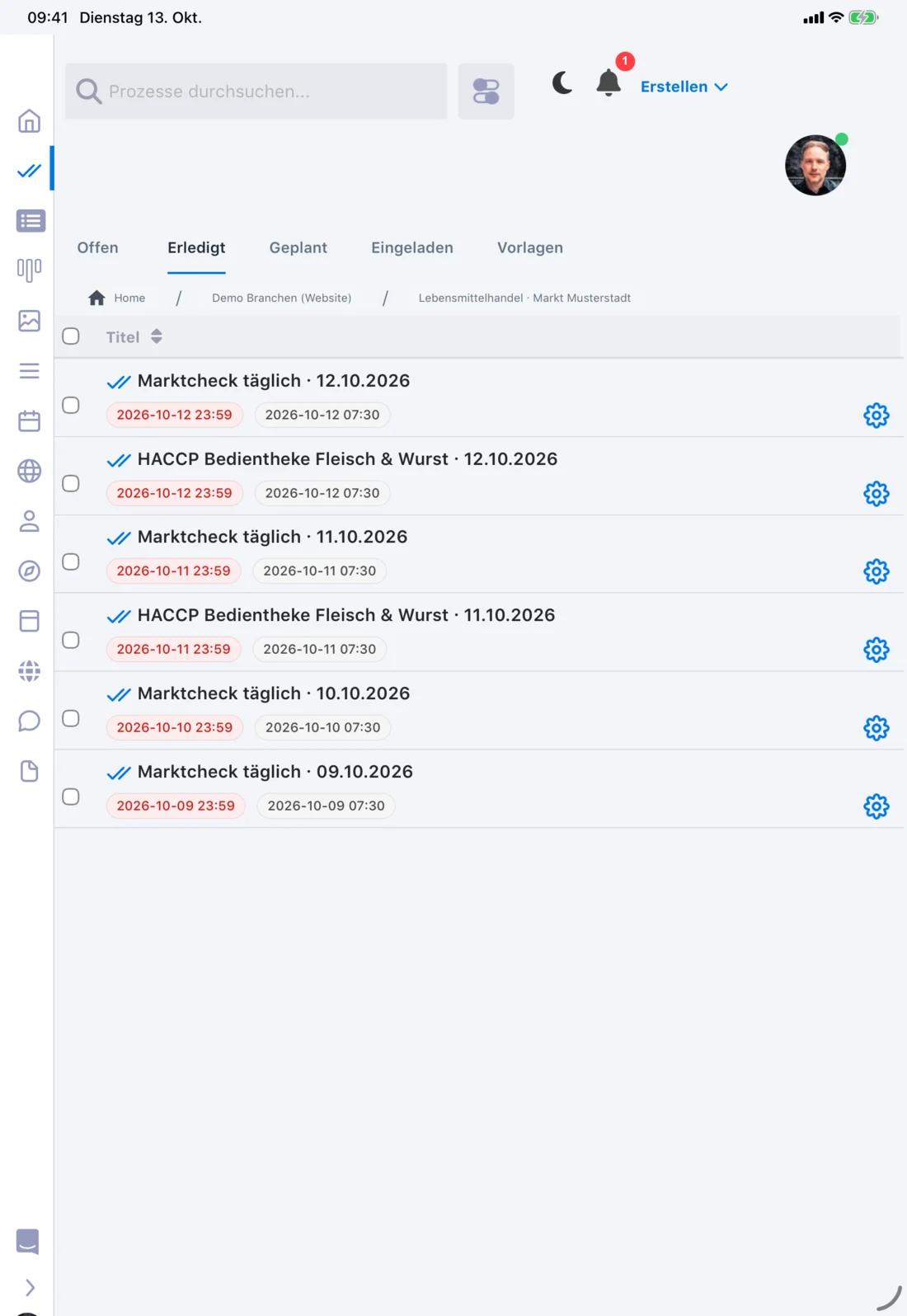Select the double-checkmark processes sidebar icon
Image resolution: width=907 pixels, height=1316 pixels.
point(29,171)
